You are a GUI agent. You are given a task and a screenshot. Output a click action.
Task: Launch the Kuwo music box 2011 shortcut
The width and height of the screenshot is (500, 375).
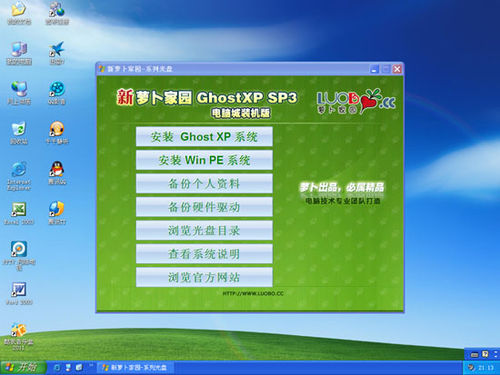coord(19,336)
